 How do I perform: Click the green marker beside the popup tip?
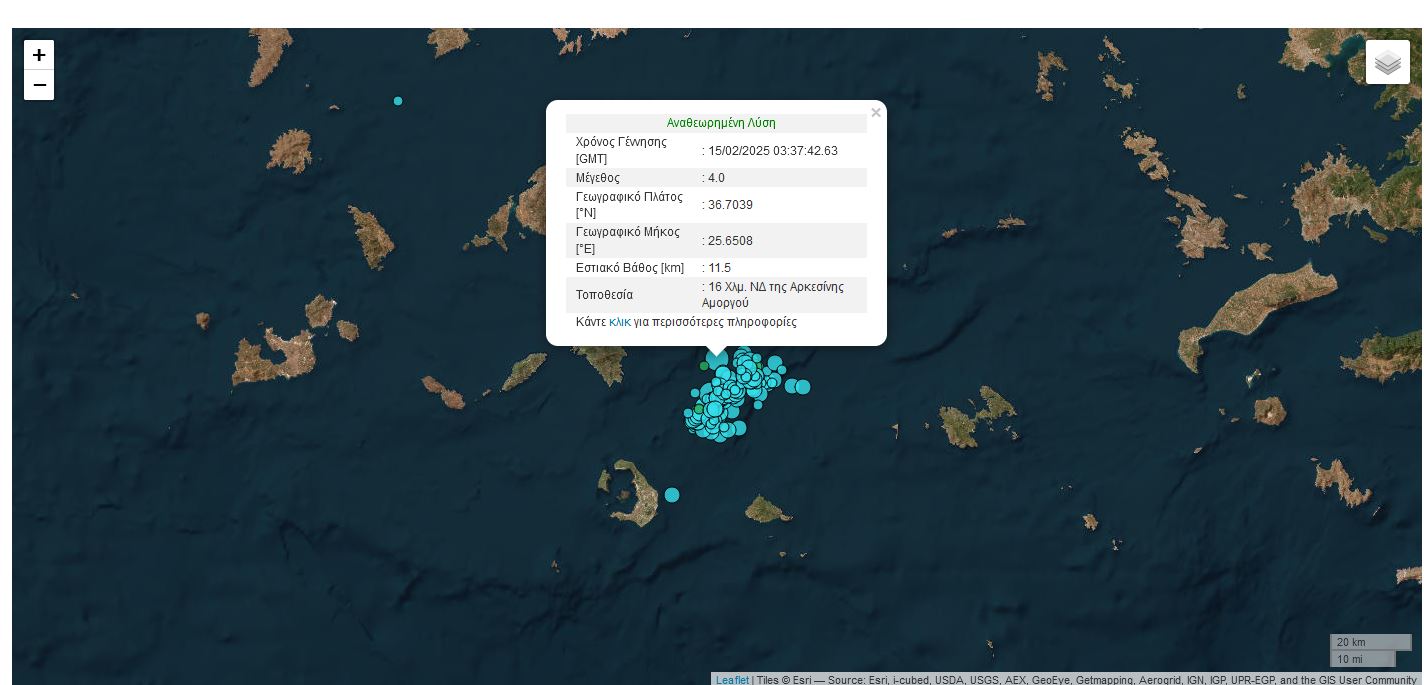coord(704,366)
